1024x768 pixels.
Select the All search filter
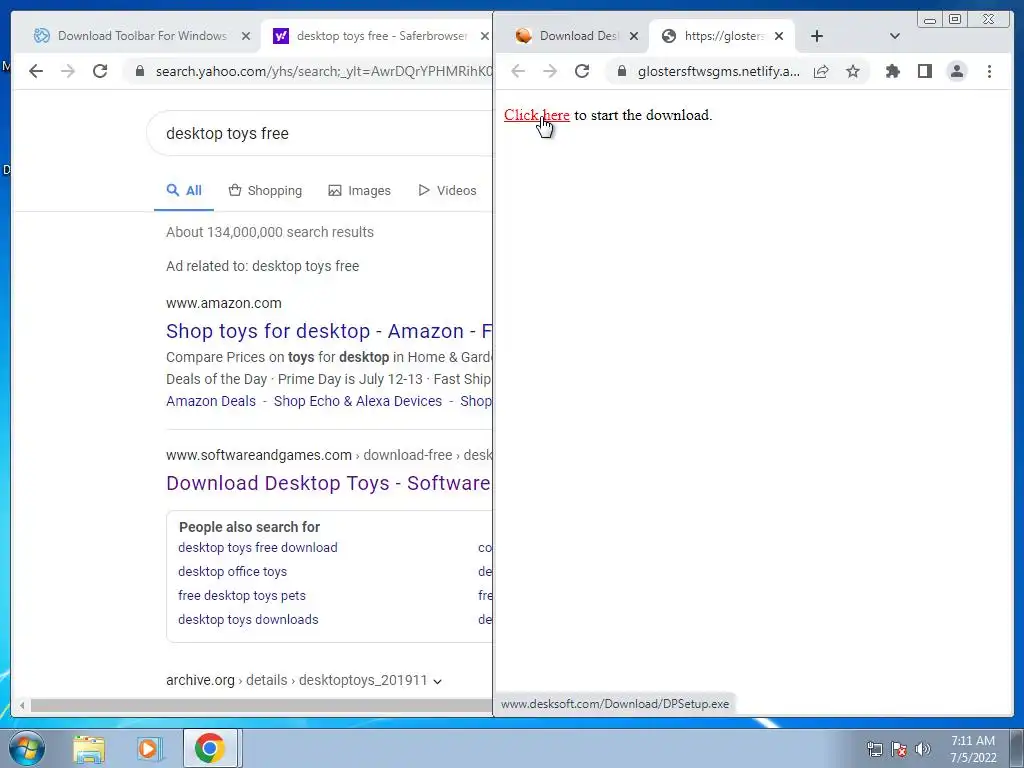click(184, 191)
